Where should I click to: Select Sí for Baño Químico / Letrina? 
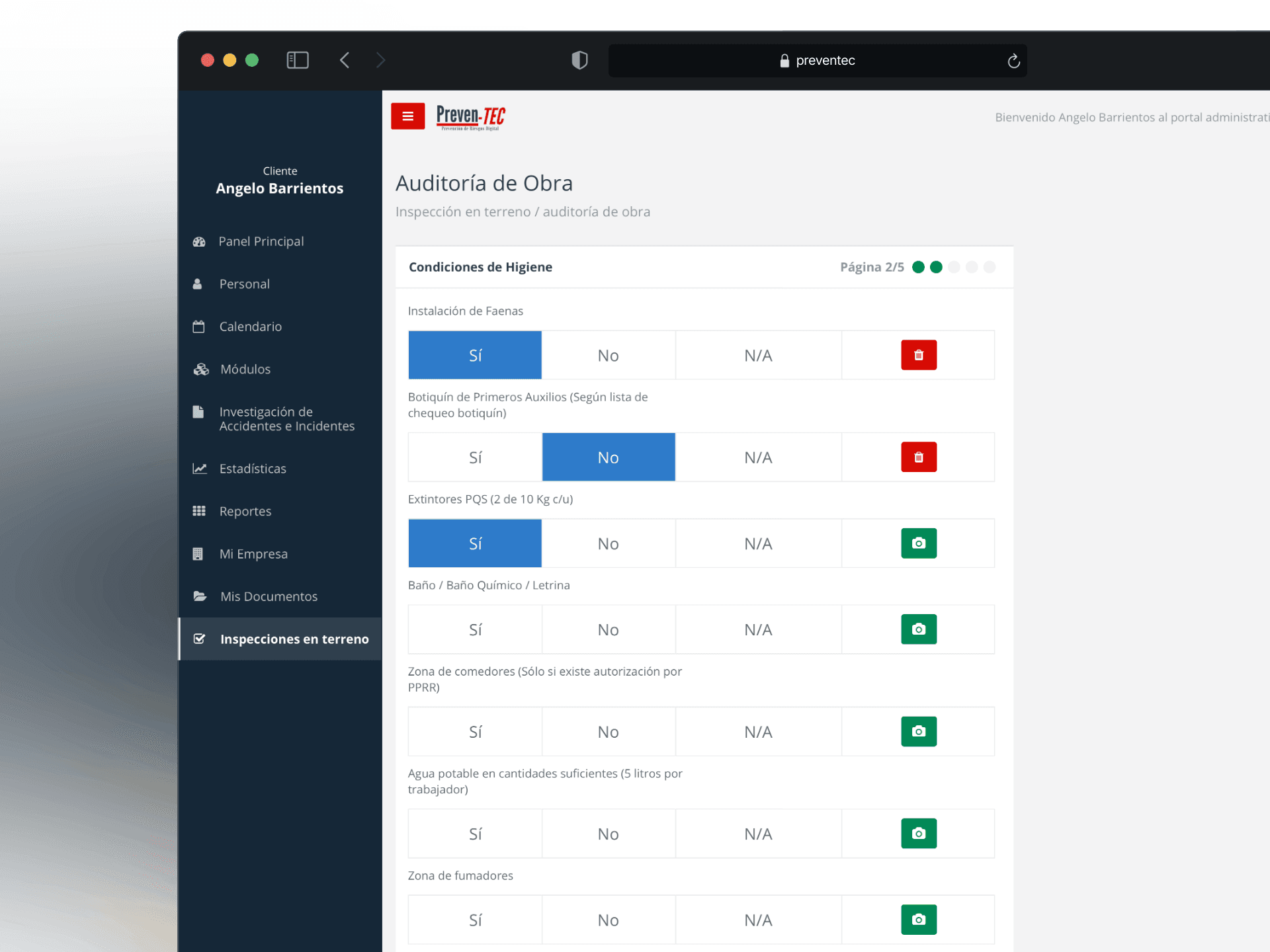(475, 629)
